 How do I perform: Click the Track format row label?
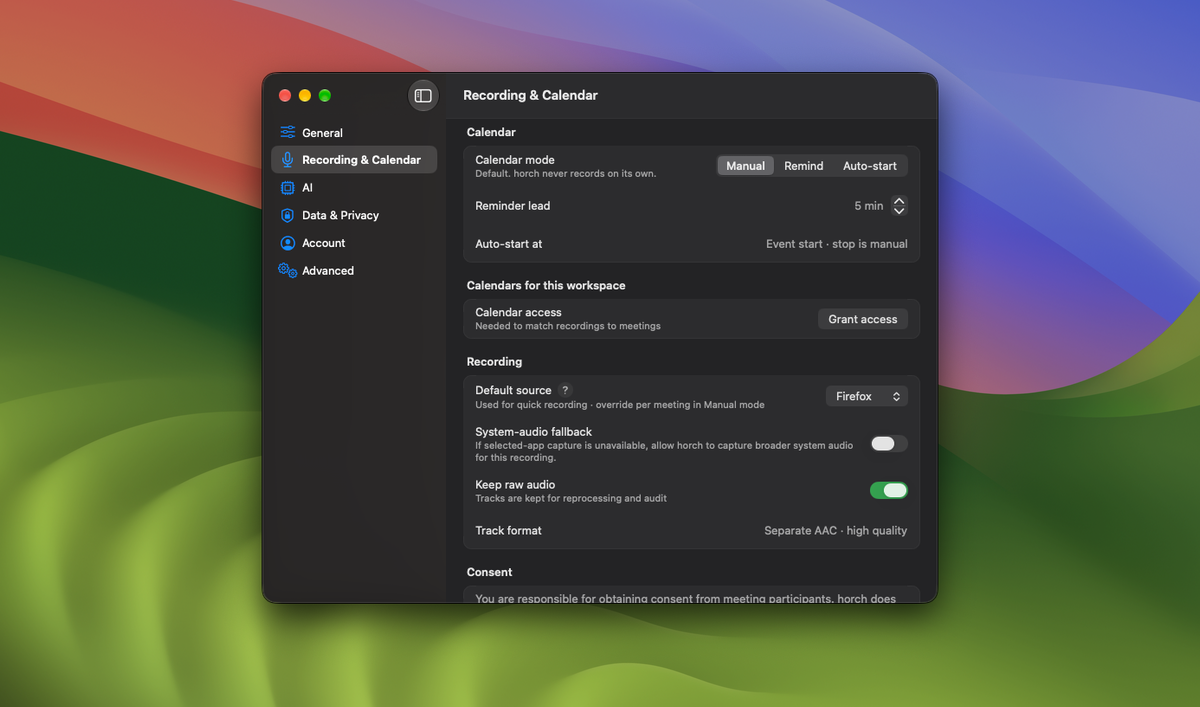[508, 531]
